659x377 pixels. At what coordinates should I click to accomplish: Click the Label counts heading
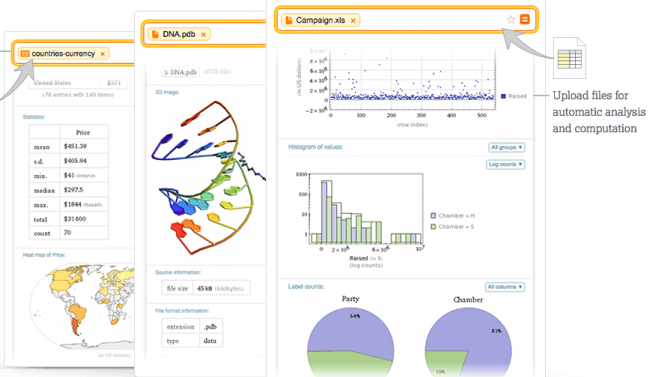(x=306, y=287)
